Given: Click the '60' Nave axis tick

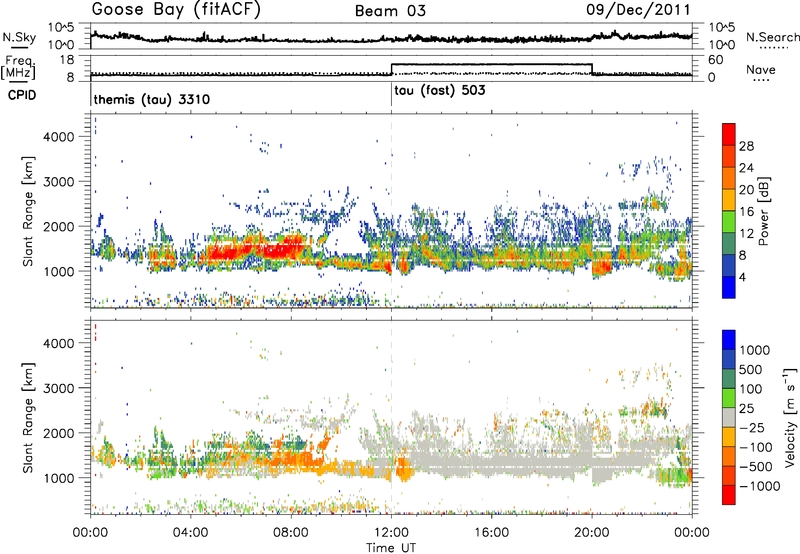Looking at the screenshot, I should tap(716, 60).
